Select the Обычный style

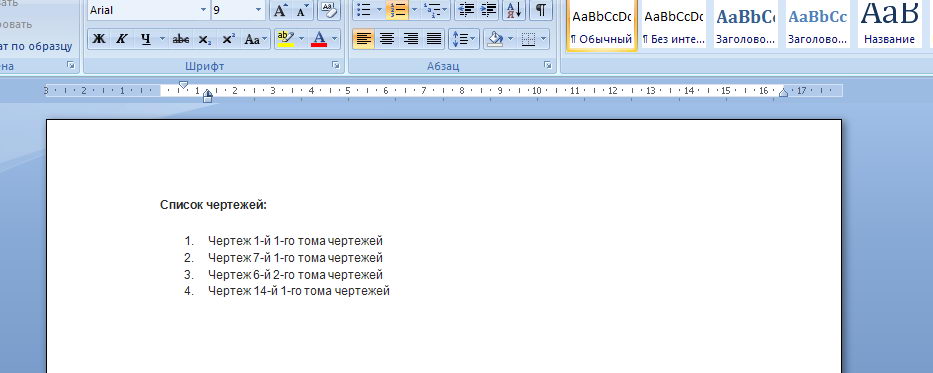click(602, 26)
